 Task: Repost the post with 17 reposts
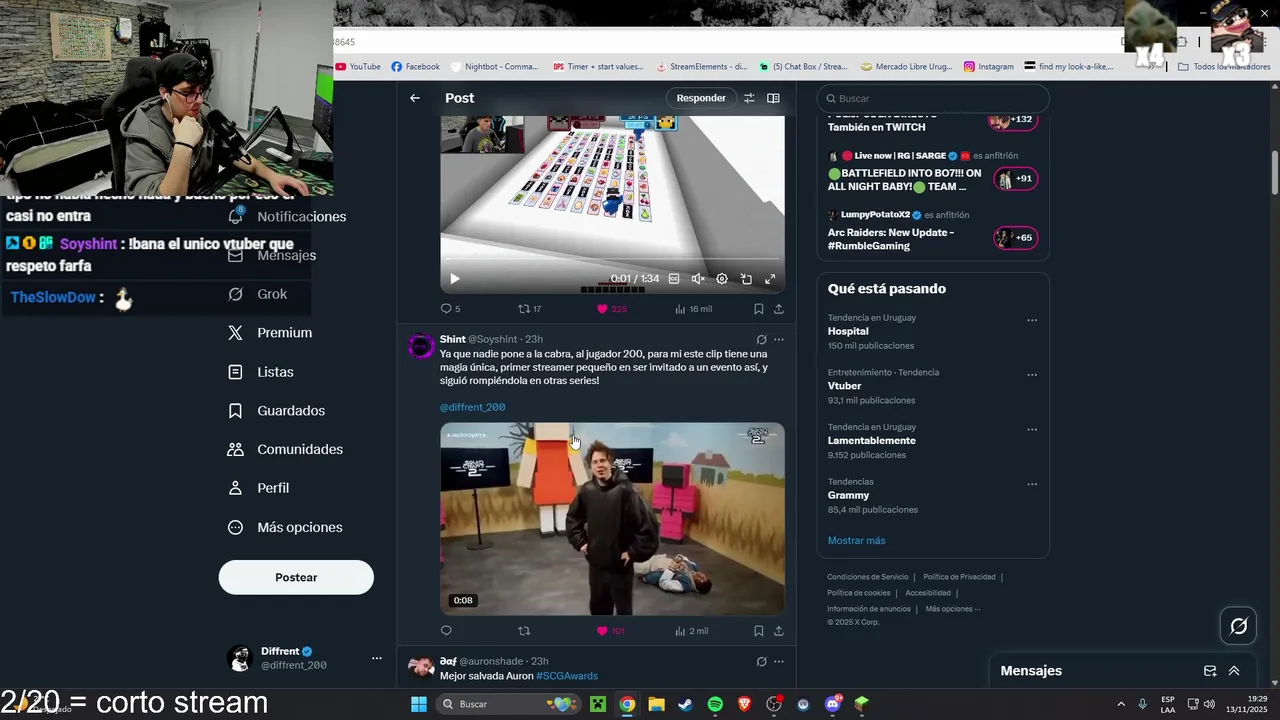[x=529, y=309]
